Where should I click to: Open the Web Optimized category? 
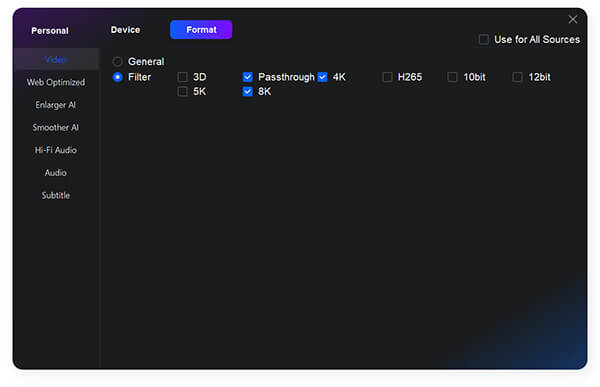tap(56, 82)
